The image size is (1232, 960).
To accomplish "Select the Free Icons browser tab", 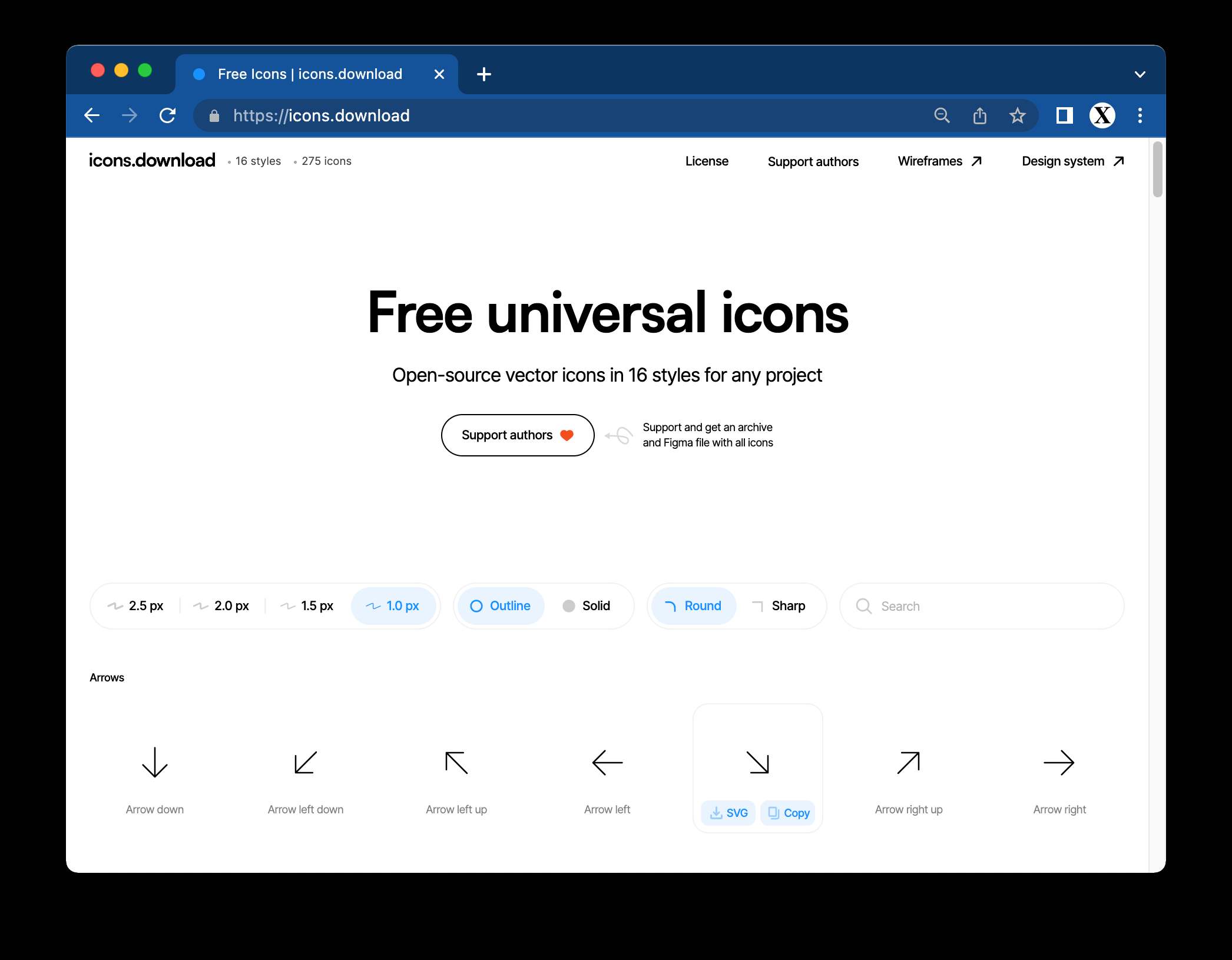I will click(316, 74).
